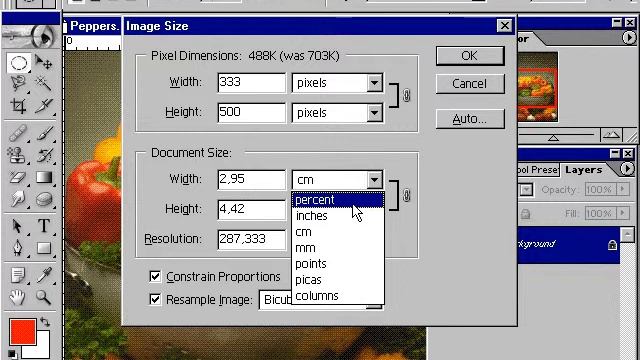Activate the Crop tool
Screen dimensions: 640x360
(x=18, y=106)
